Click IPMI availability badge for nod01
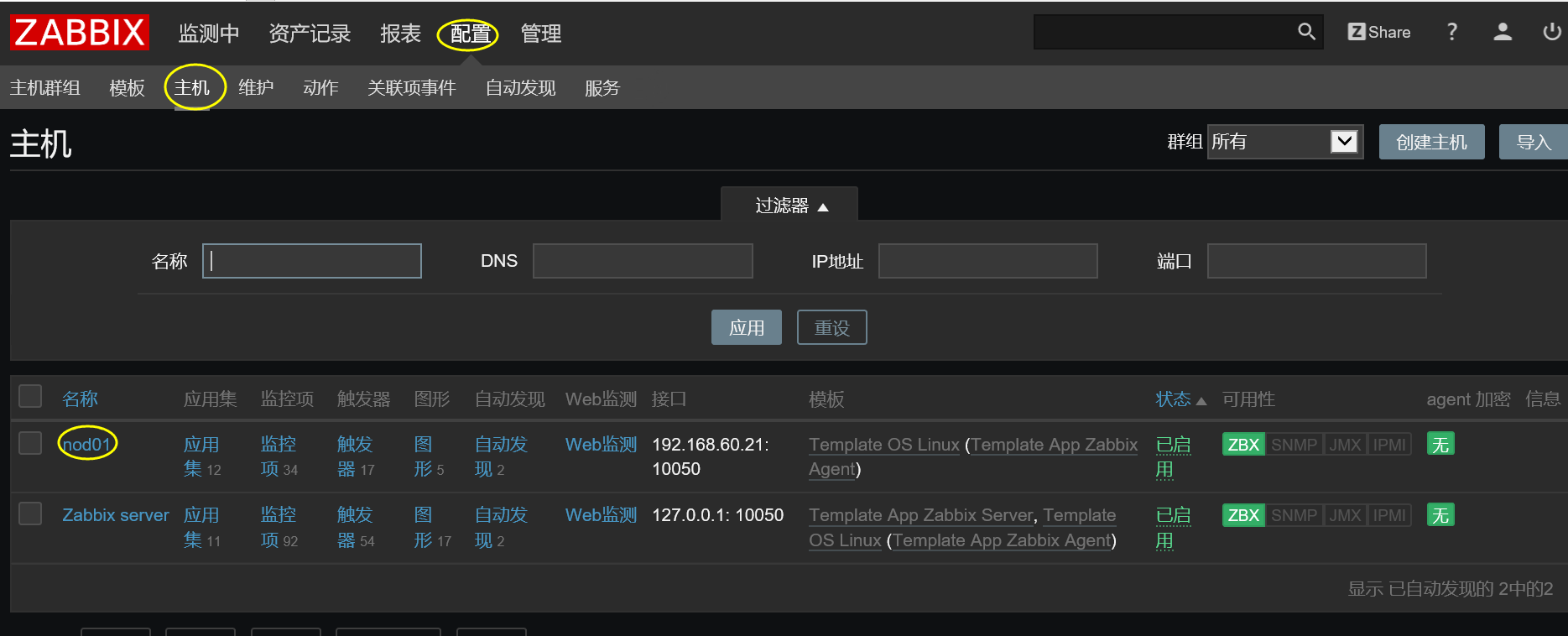This screenshot has width=1568, height=636. point(1389,445)
